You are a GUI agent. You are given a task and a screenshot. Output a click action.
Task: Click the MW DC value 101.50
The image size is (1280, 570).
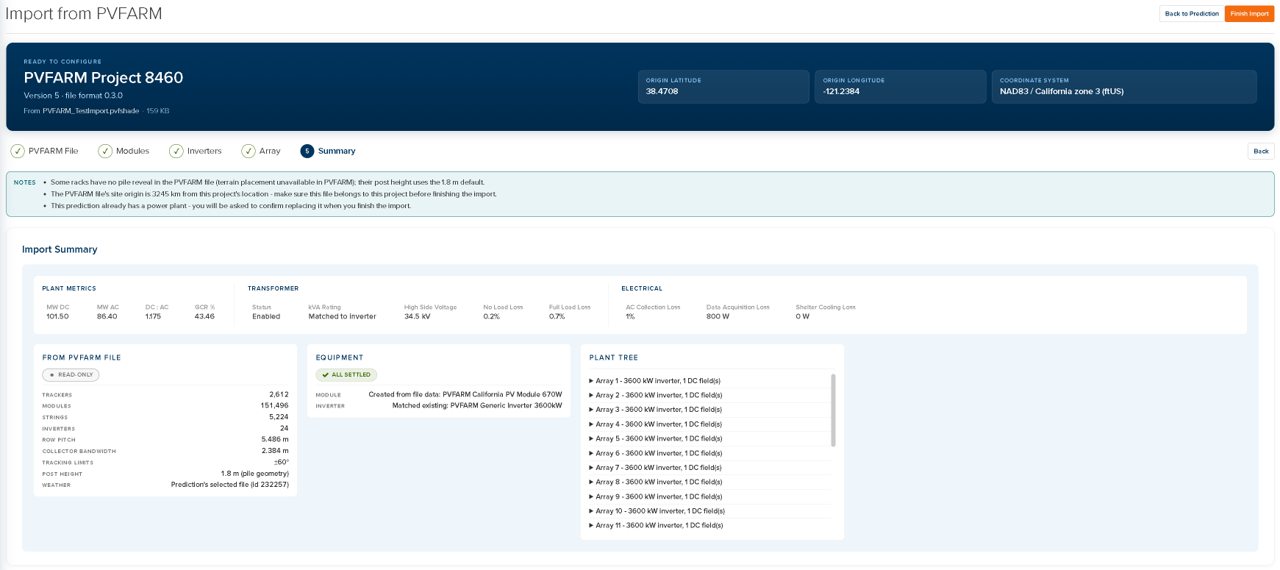[57, 316]
